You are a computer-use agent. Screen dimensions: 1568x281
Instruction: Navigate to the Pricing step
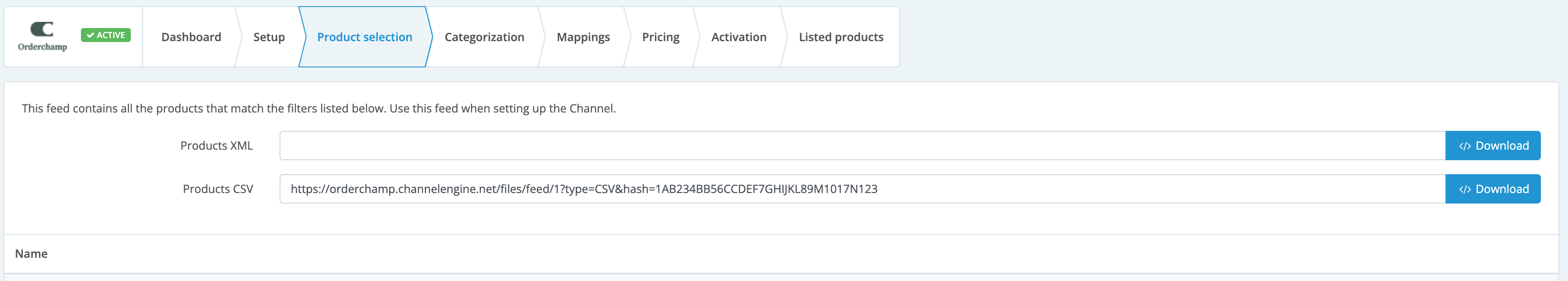(x=661, y=37)
